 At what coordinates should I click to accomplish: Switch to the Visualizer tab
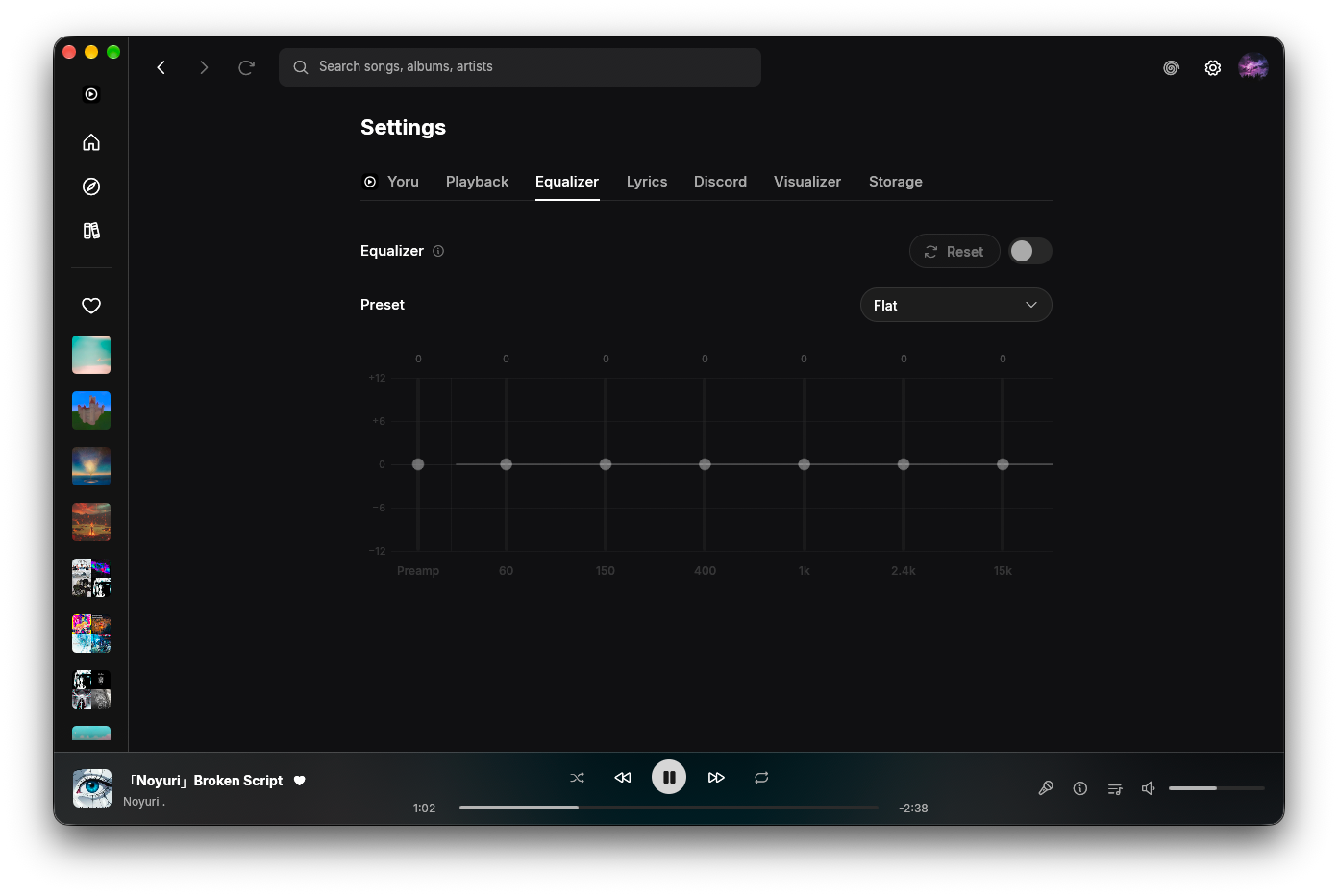pos(807,182)
